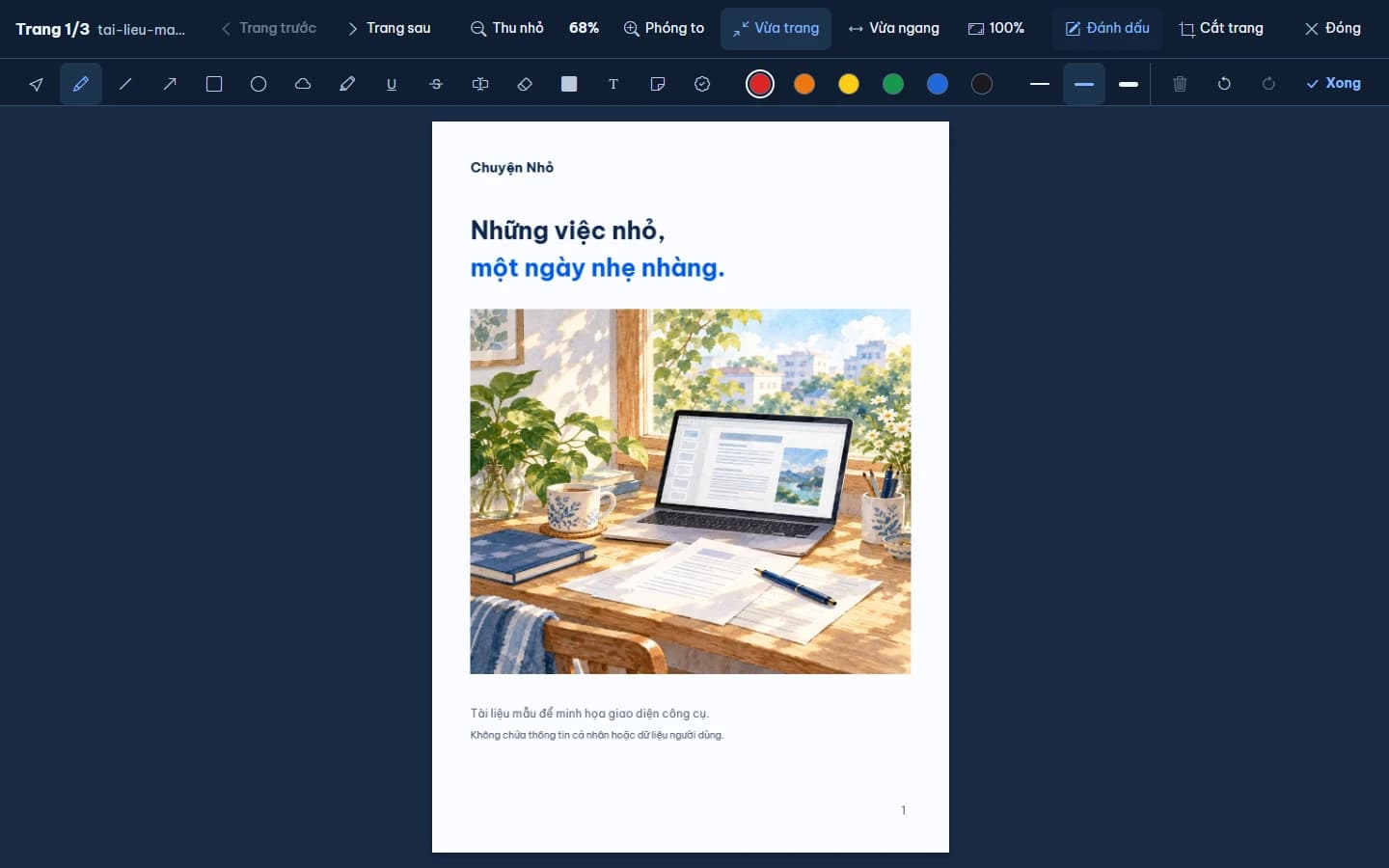Select the freehand pen tool
Viewport: 1389px width, 868px height.
tap(81, 84)
